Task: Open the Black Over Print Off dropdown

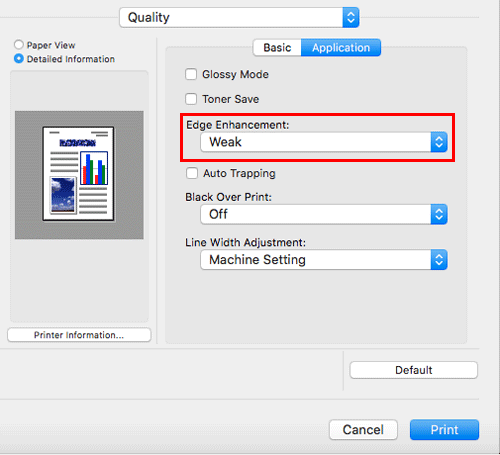Action: (x=324, y=214)
